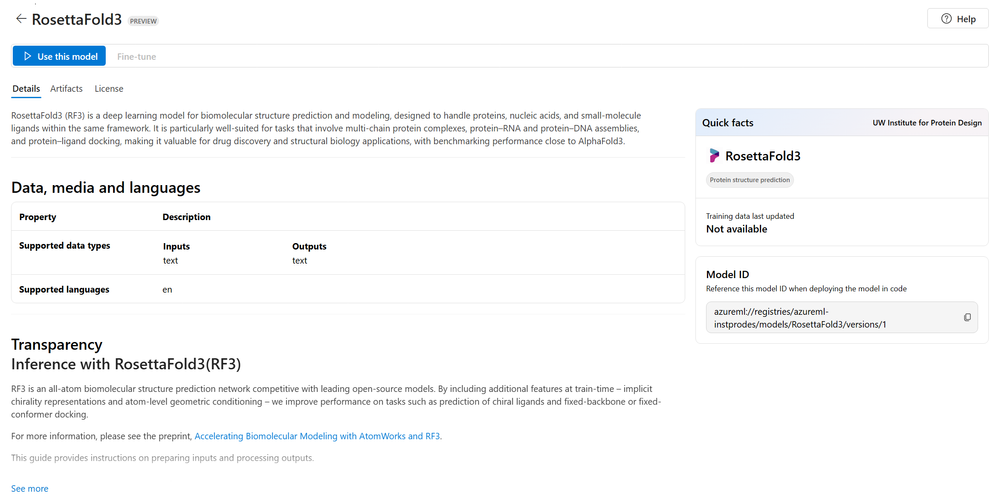The height and width of the screenshot is (502, 999).
Task: Open the Artifacts tab
Action: 67,89
